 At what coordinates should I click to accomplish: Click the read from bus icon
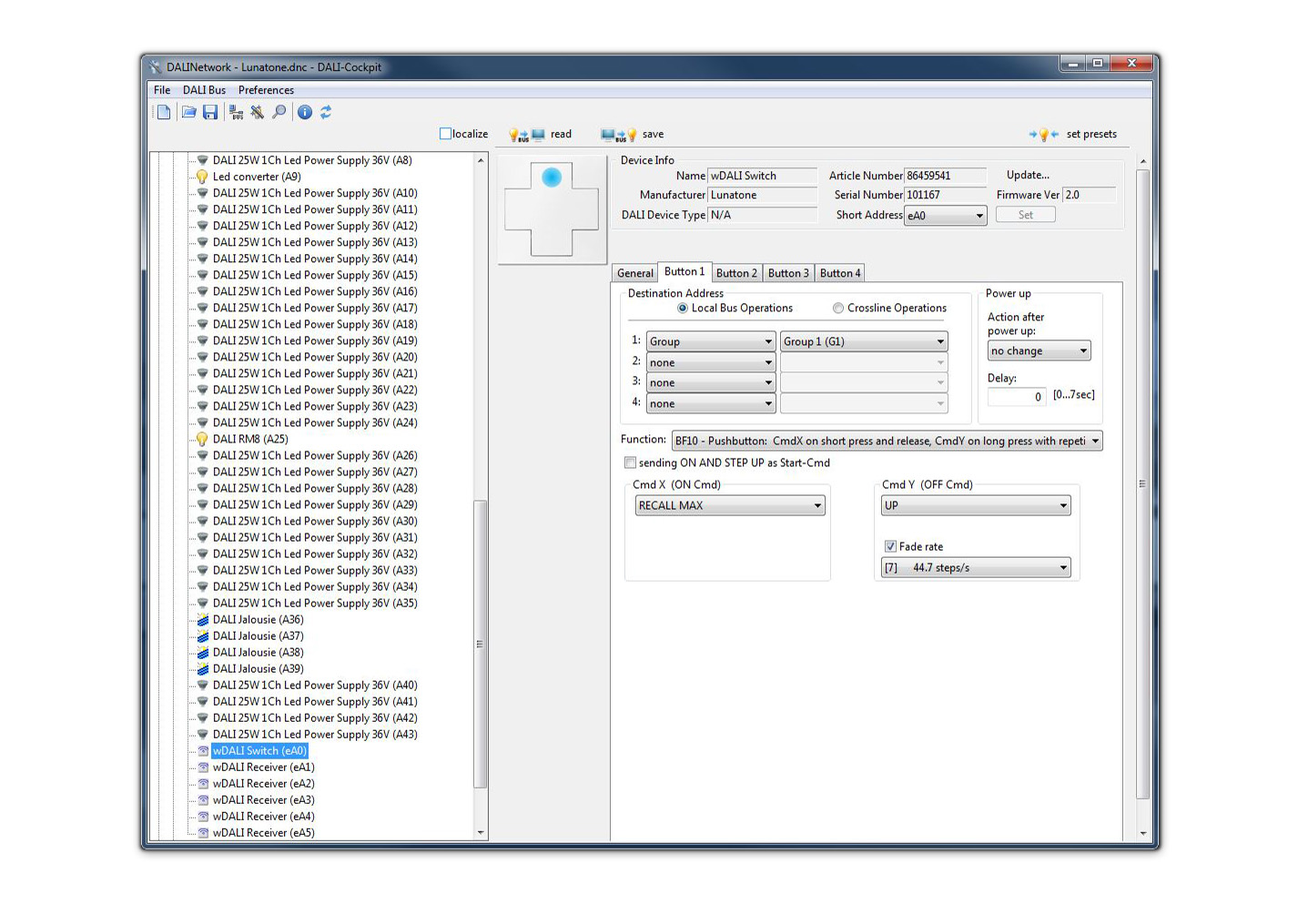[x=527, y=135]
